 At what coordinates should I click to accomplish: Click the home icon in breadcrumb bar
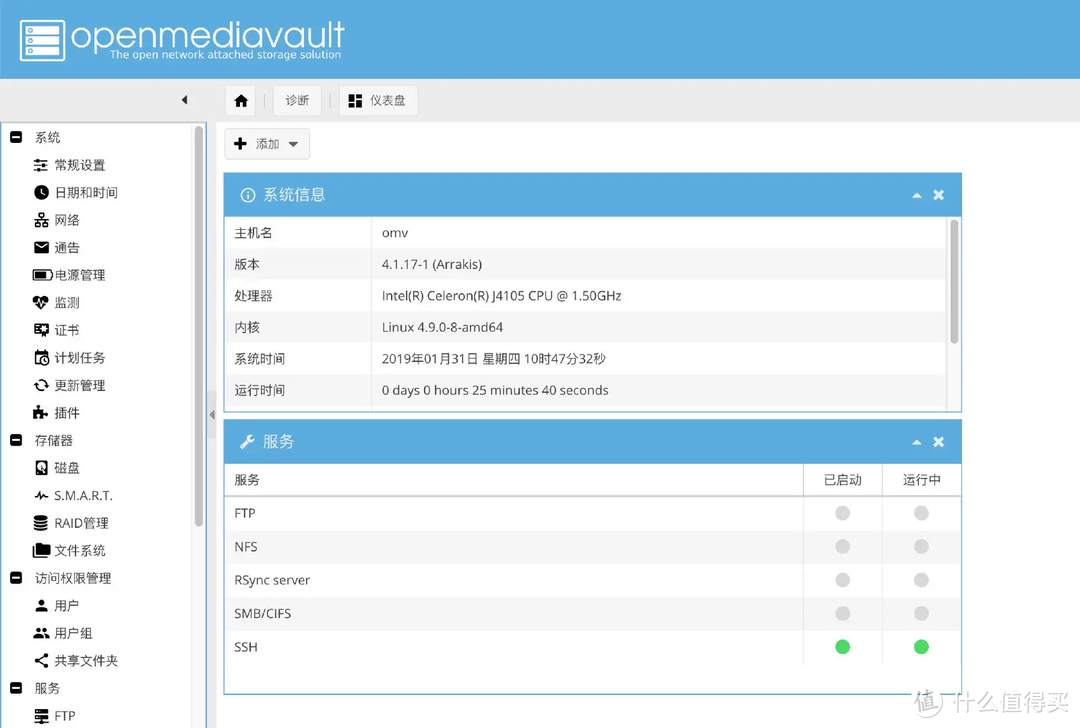coord(241,101)
